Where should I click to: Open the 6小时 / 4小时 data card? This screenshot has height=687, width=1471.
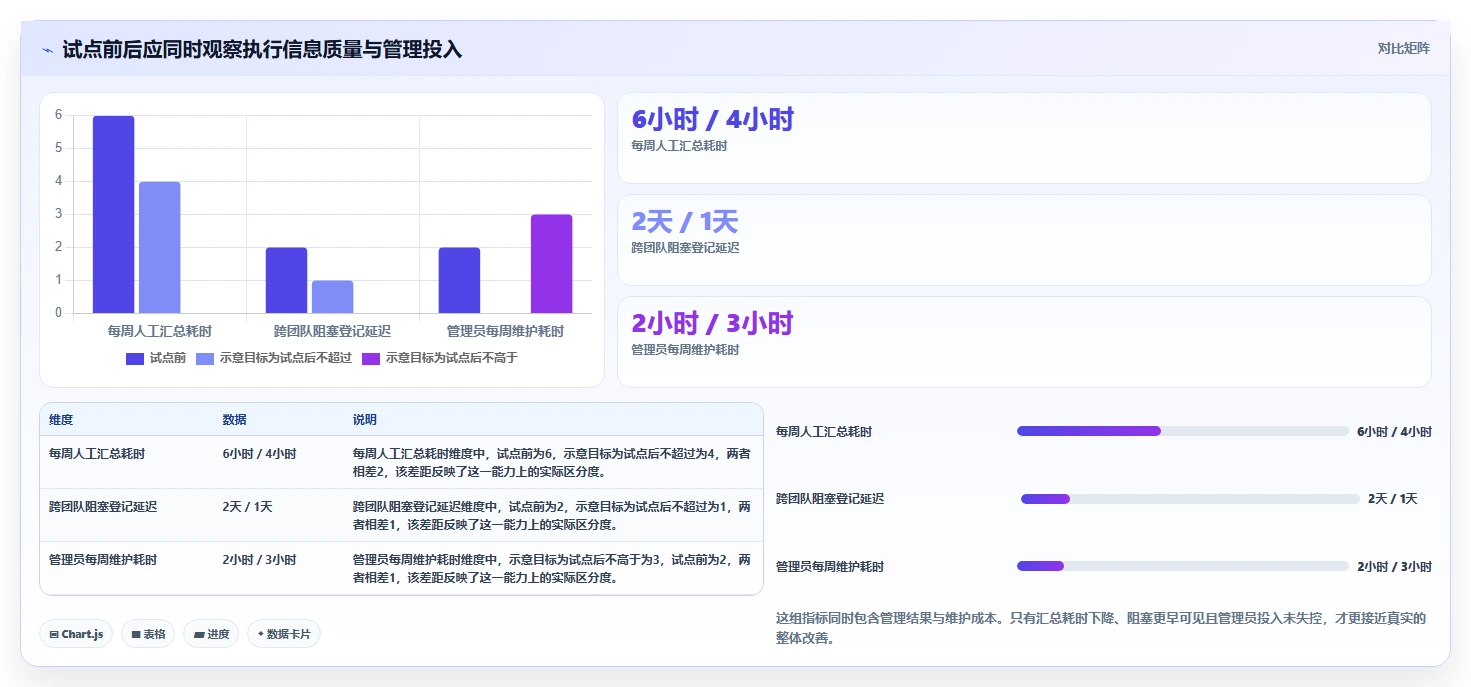(1024, 138)
